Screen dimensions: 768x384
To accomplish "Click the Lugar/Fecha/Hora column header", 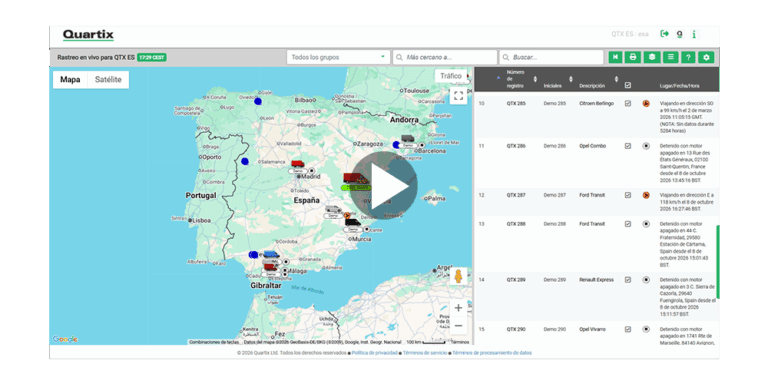I will coord(679,86).
